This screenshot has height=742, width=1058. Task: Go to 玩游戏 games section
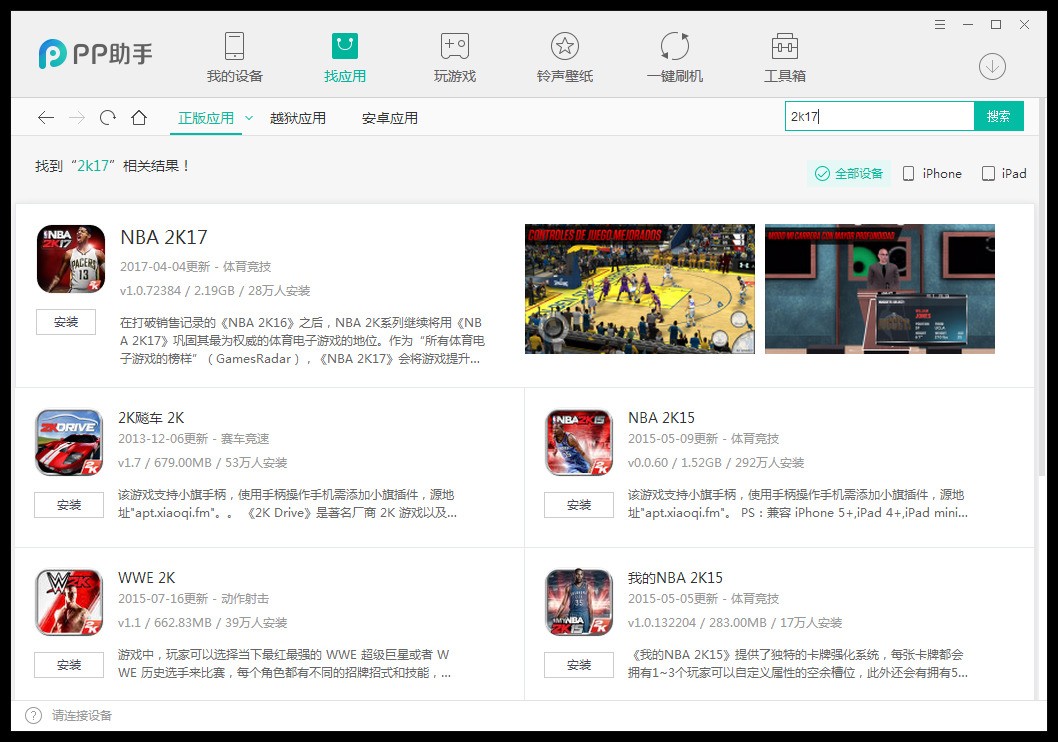pyautogui.click(x=455, y=57)
